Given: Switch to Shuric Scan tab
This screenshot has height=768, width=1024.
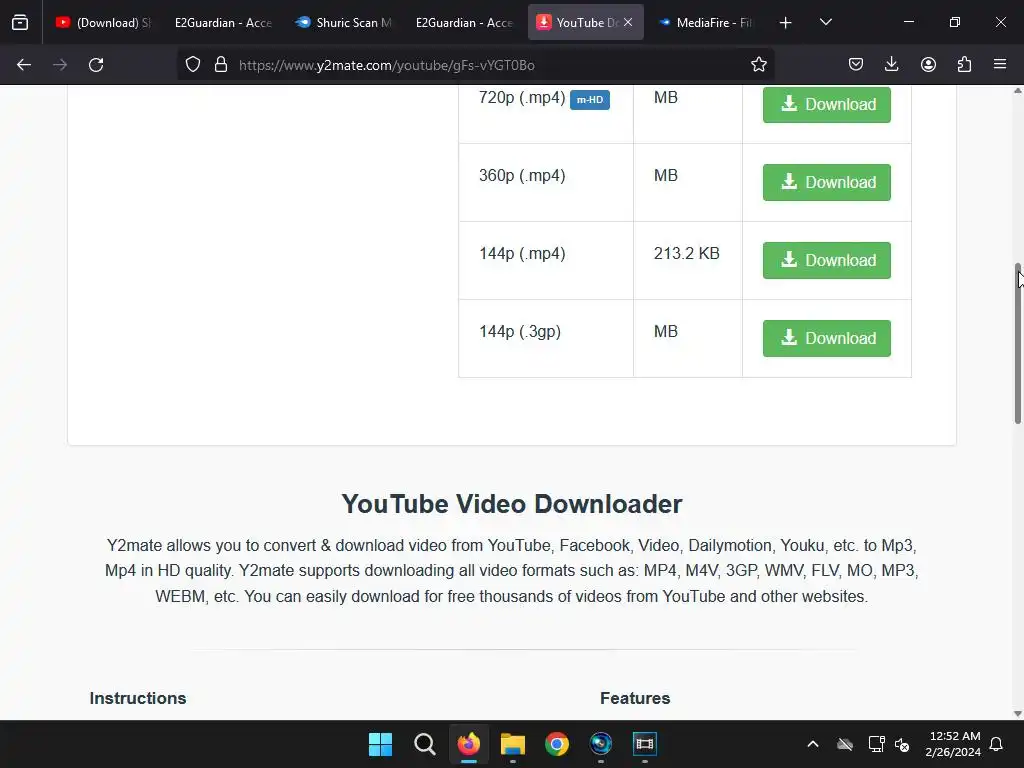Looking at the screenshot, I should tap(344, 23).
